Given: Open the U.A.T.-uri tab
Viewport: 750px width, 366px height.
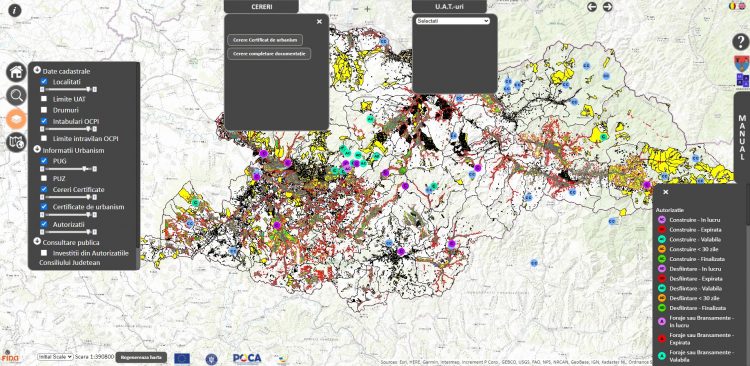Looking at the screenshot, I should [449, 7].
